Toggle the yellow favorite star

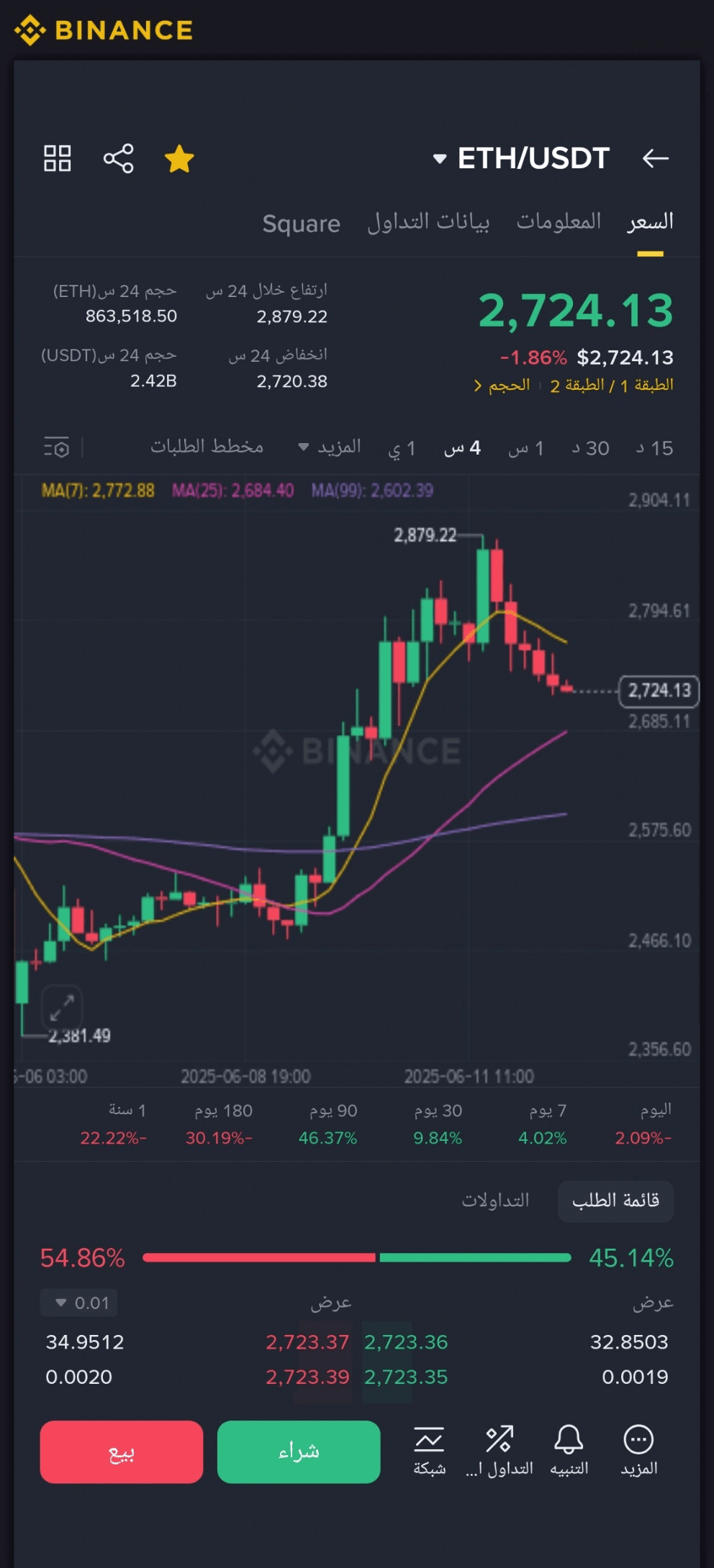tap(179, 159)
